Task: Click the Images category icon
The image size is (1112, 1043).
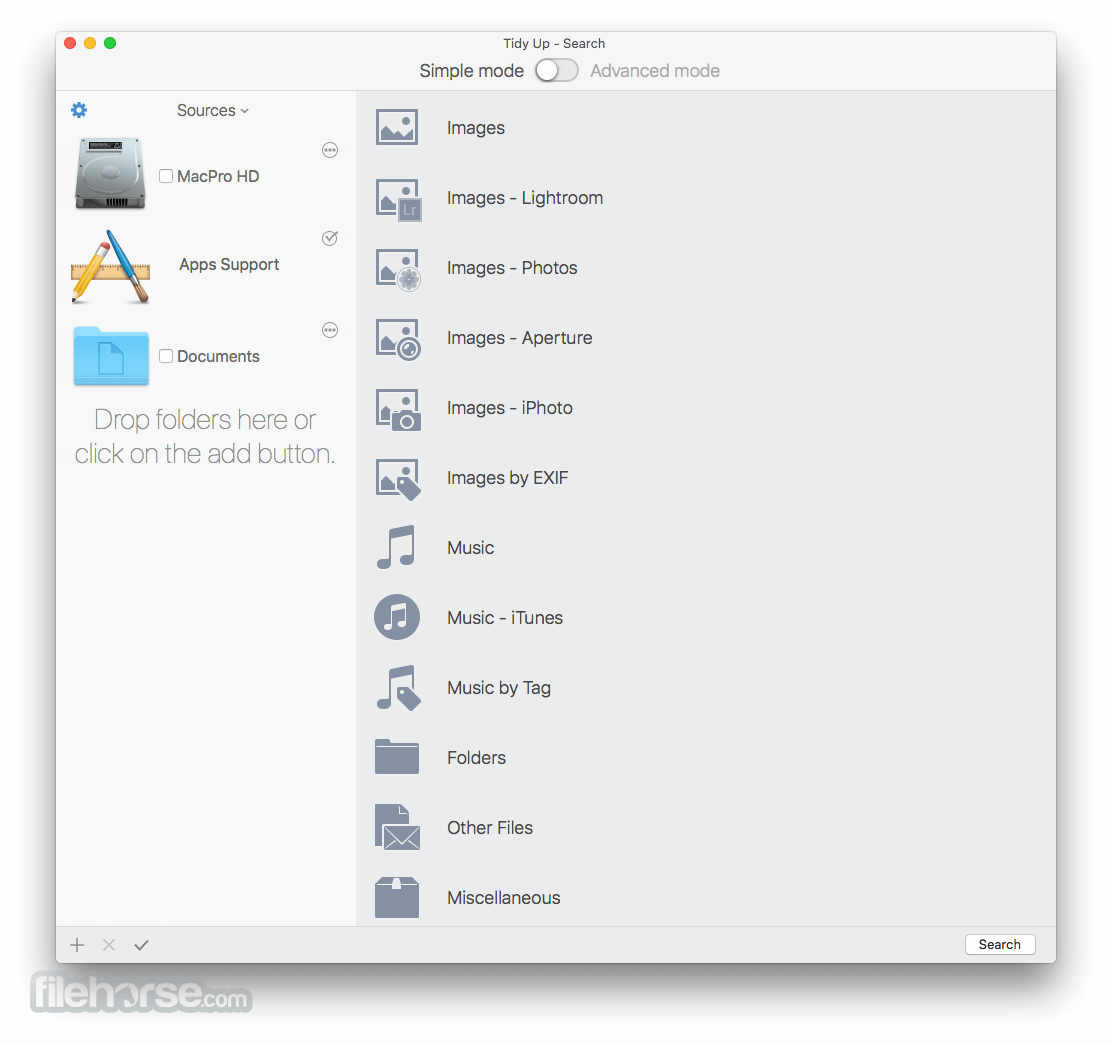Action: tap(396, 128)
